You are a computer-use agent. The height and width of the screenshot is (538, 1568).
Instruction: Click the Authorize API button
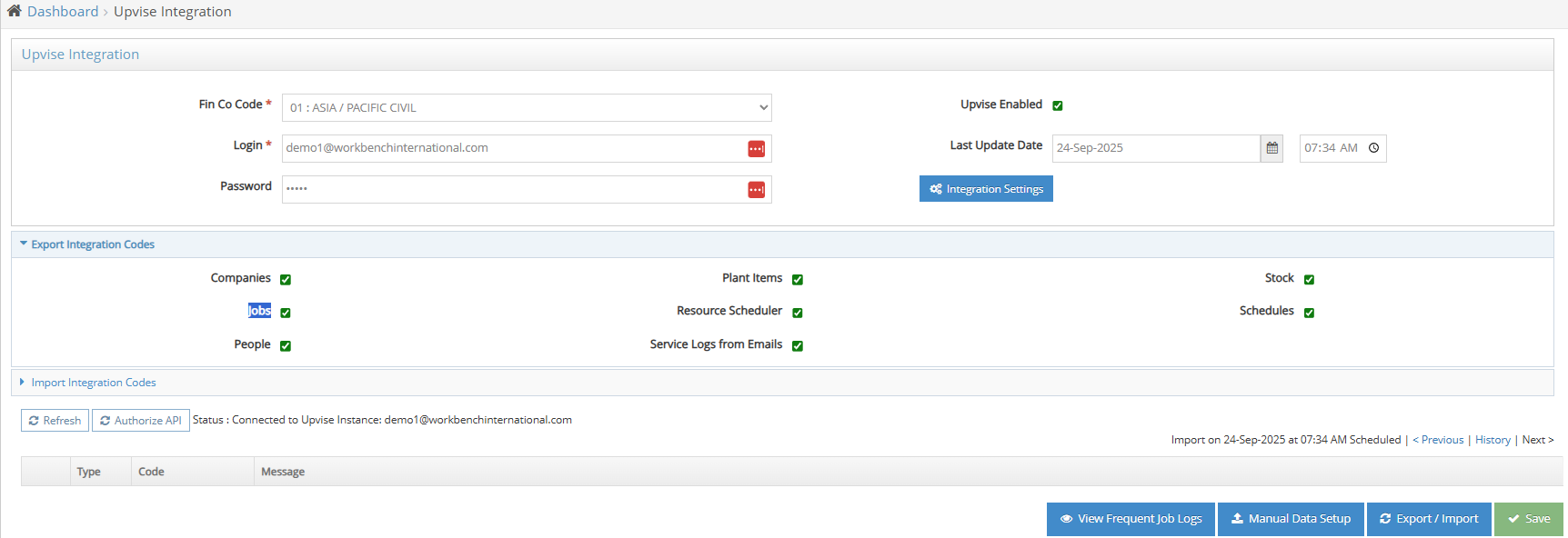(141, 420)
